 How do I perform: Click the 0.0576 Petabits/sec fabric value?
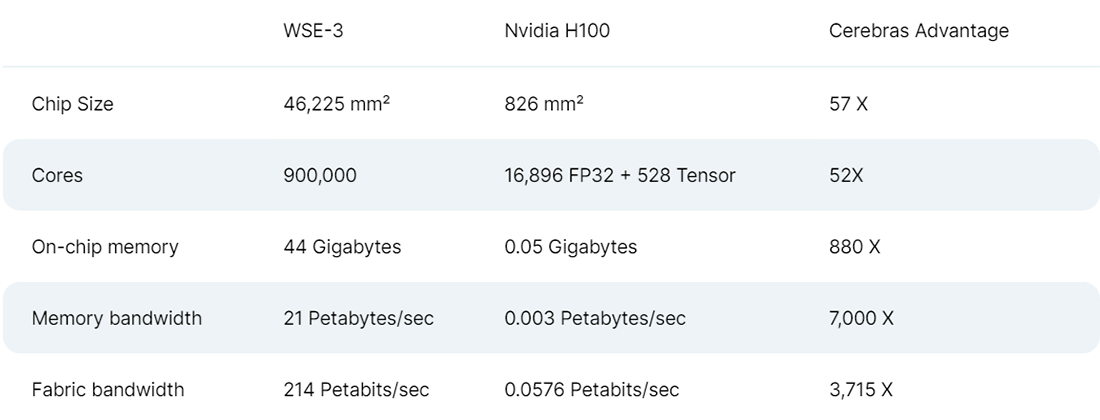[591, 390]
